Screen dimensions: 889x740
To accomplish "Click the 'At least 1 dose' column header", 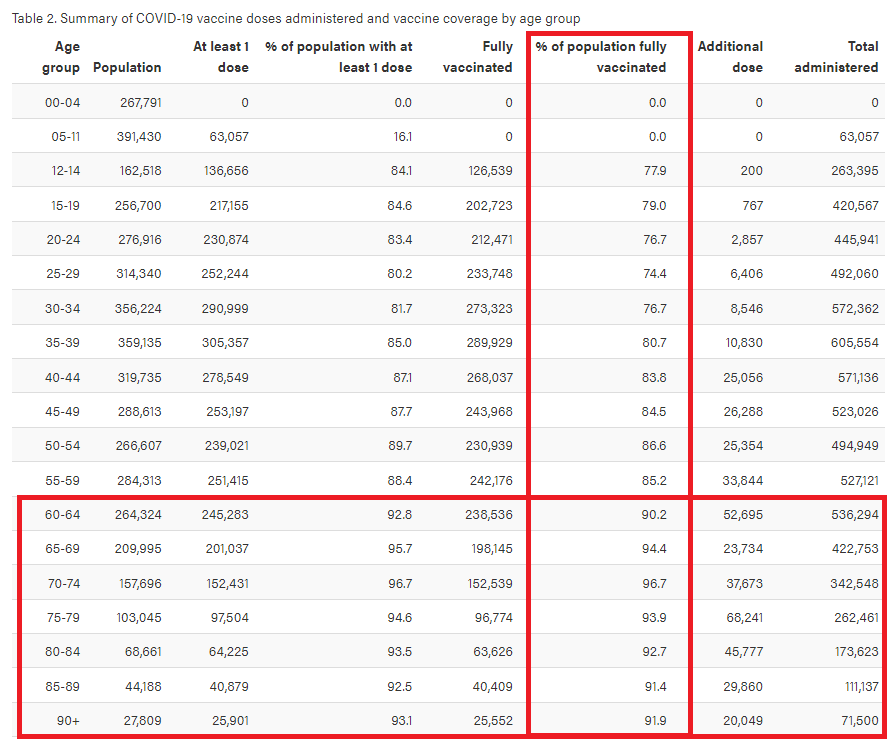I will [221, 57].
